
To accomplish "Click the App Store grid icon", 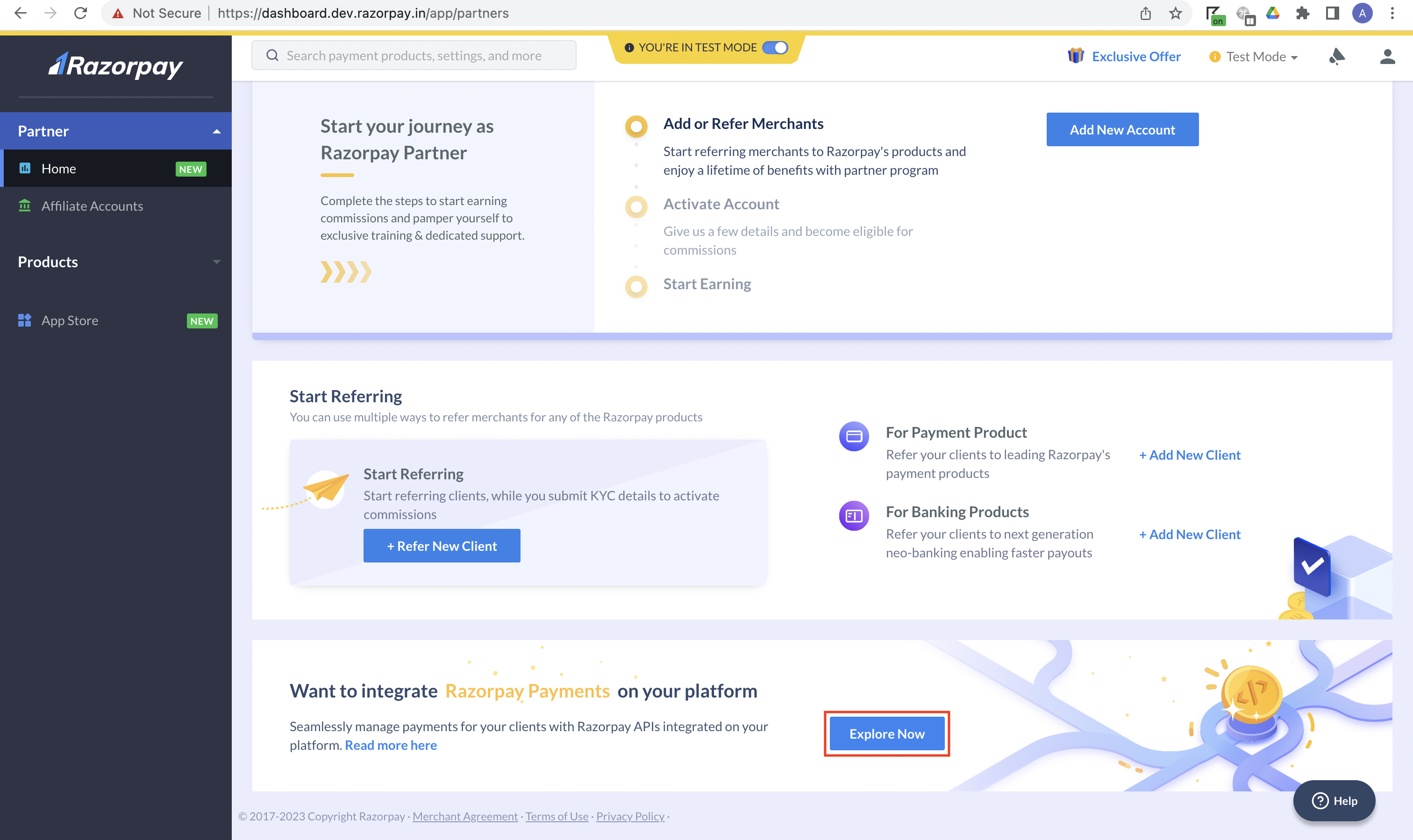I will point(25,320).
